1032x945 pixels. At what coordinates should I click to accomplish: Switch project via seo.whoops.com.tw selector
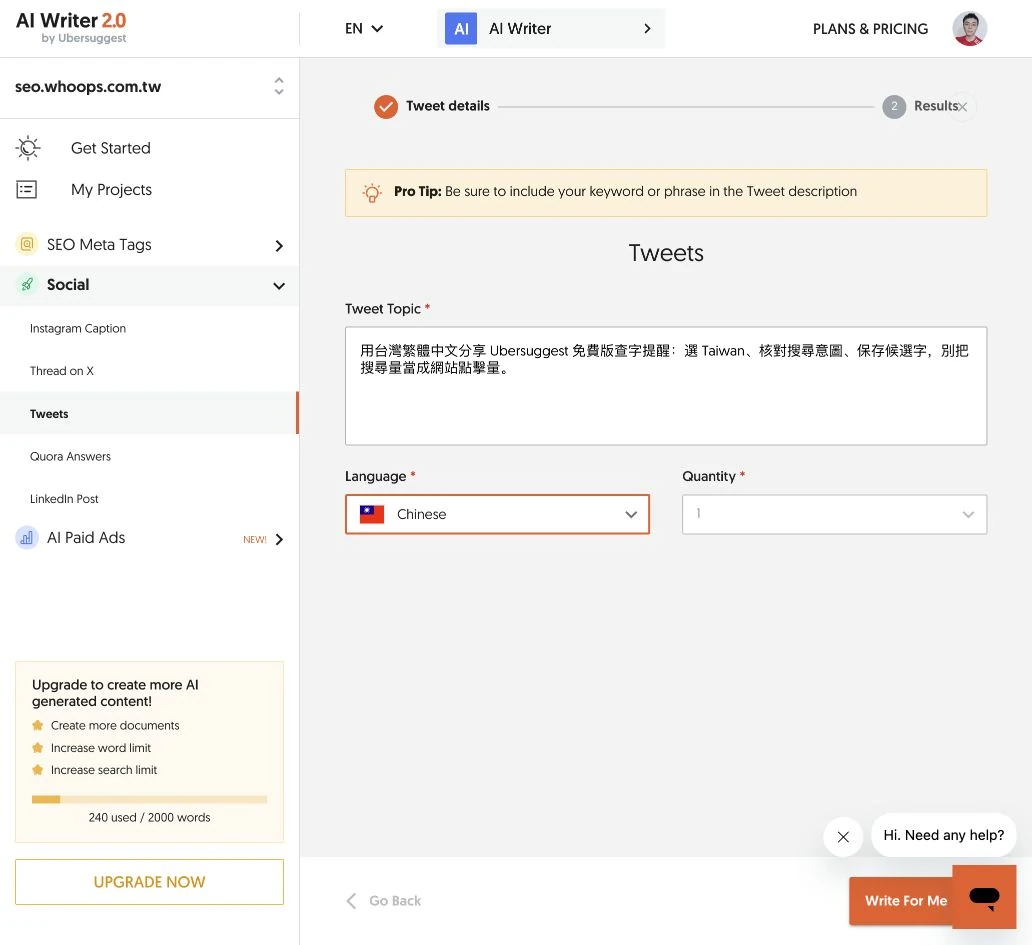pyautogui.click(x=149, y=87)
